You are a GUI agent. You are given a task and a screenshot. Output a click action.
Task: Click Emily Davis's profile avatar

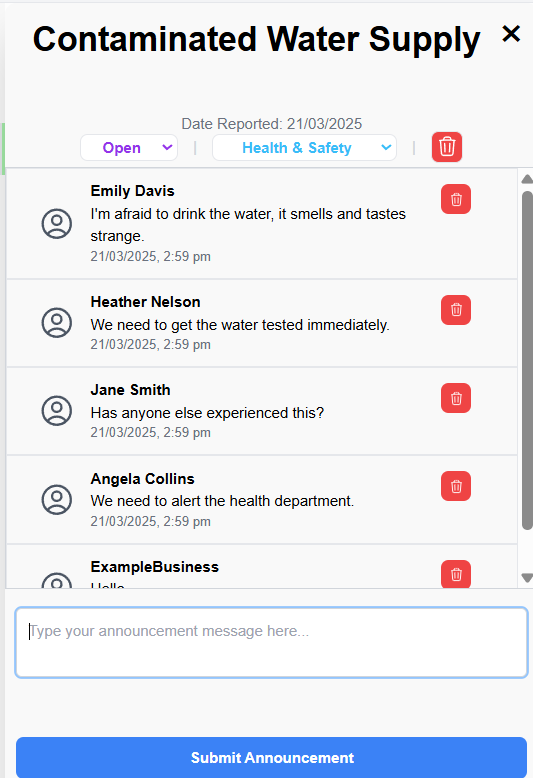pyautogui.click(x=57, y=223)
